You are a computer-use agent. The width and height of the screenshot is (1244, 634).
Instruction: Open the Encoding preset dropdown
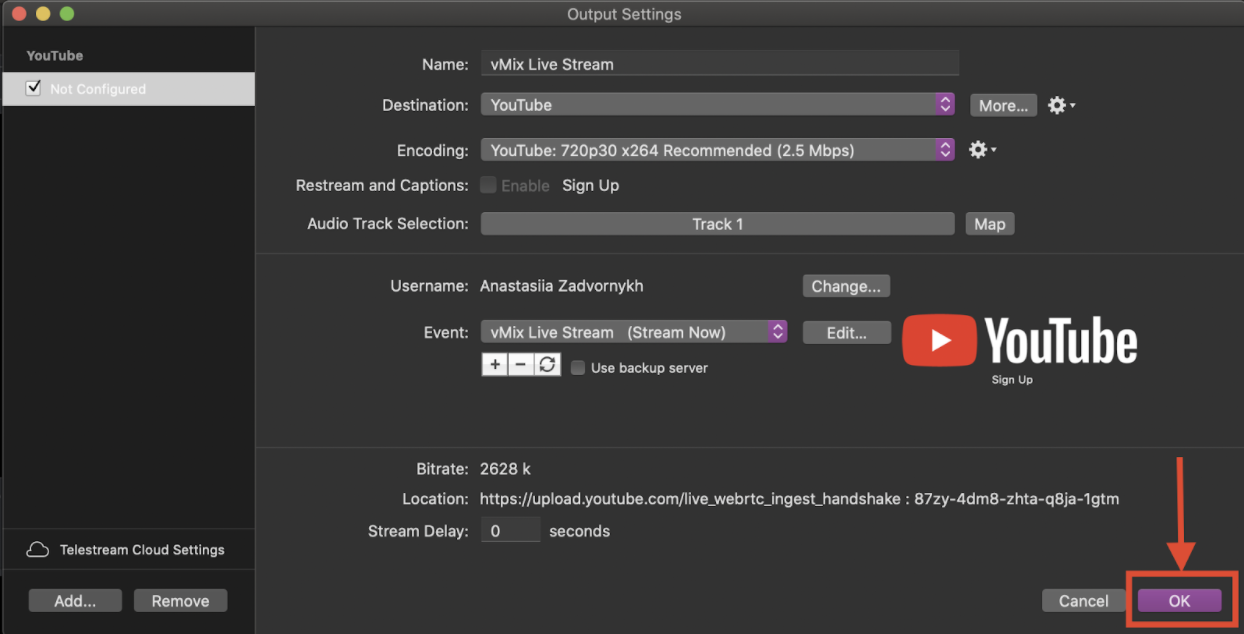(718, 150)
